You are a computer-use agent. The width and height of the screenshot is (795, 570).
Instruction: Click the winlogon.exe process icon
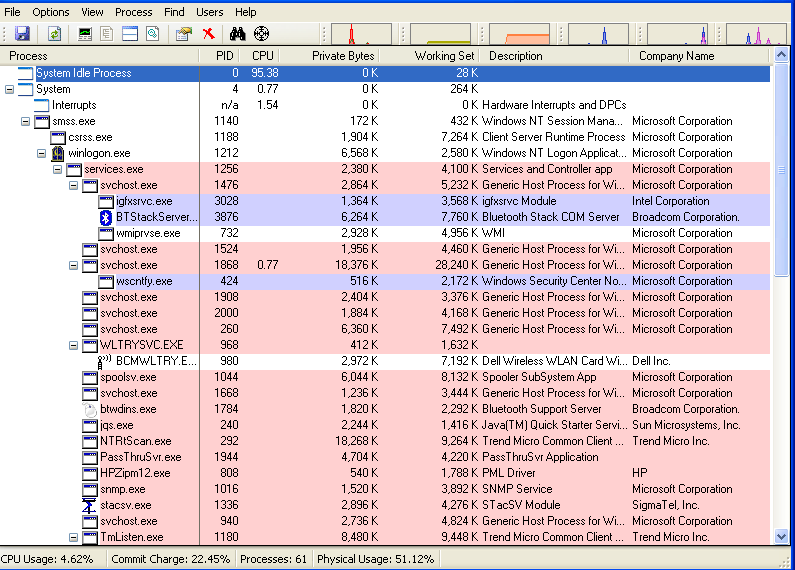(58, 153)
